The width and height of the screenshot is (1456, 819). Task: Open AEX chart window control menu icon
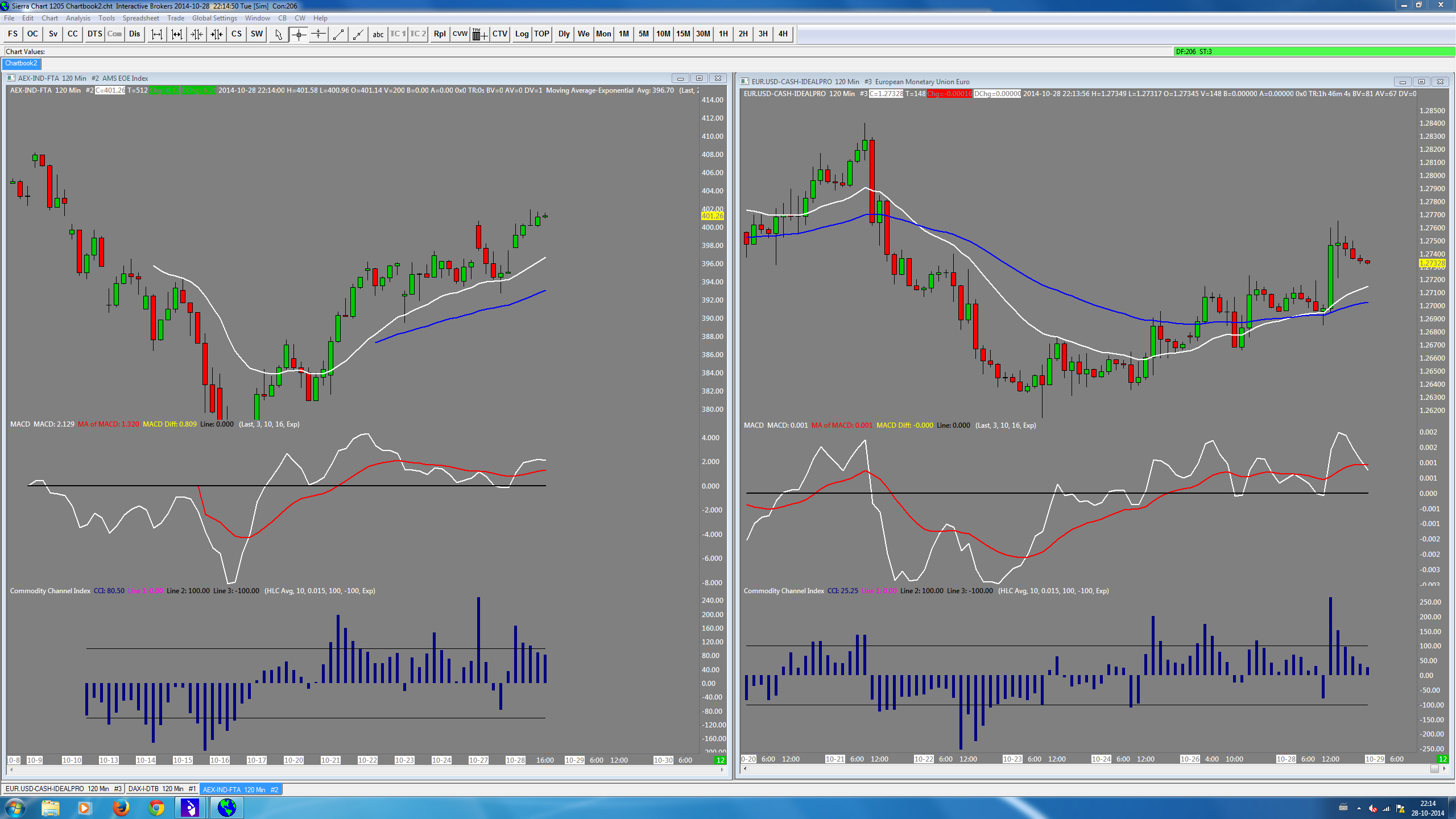coord(11,78)
